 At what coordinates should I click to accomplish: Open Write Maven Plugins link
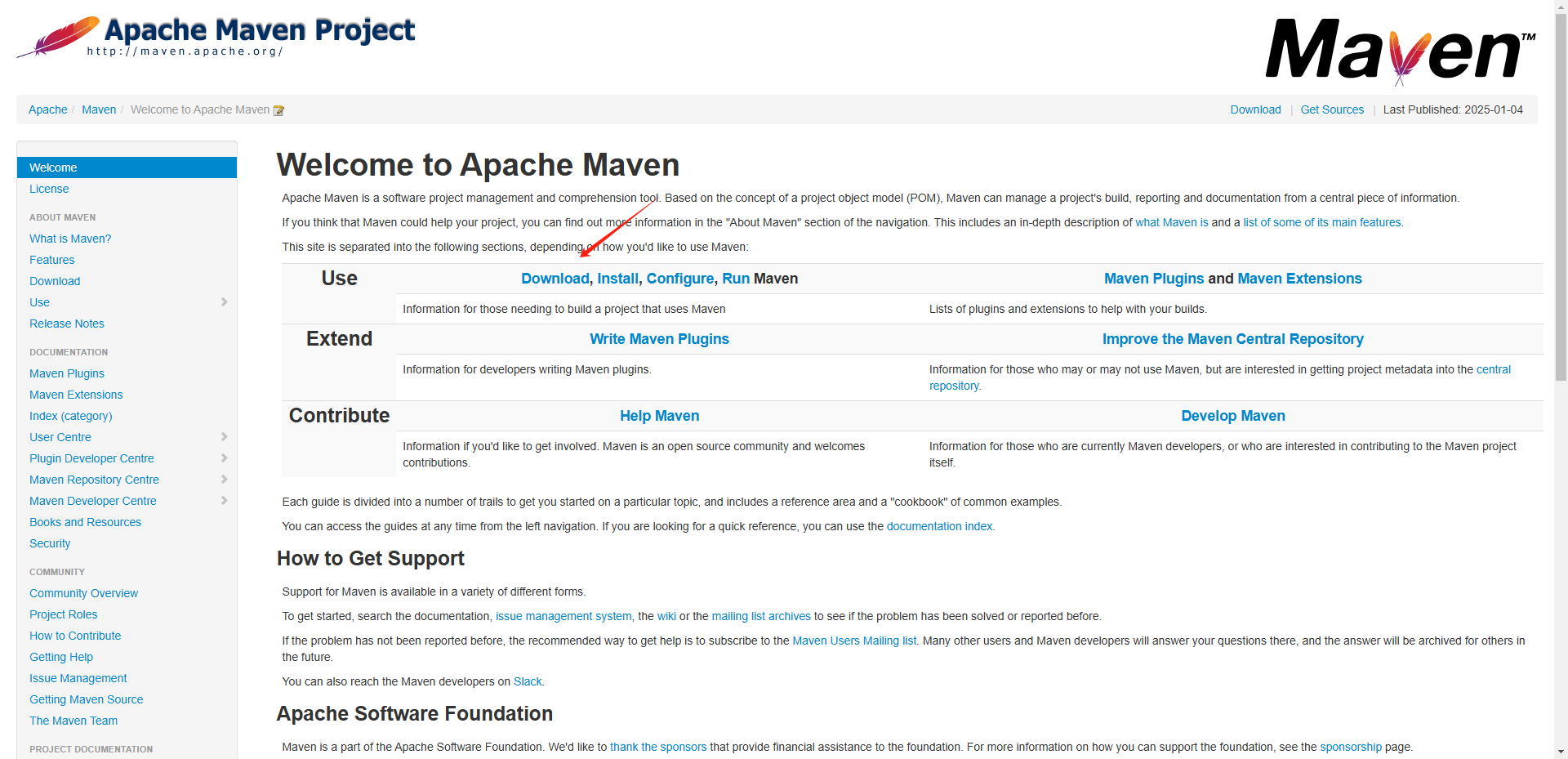coord(659,339)
